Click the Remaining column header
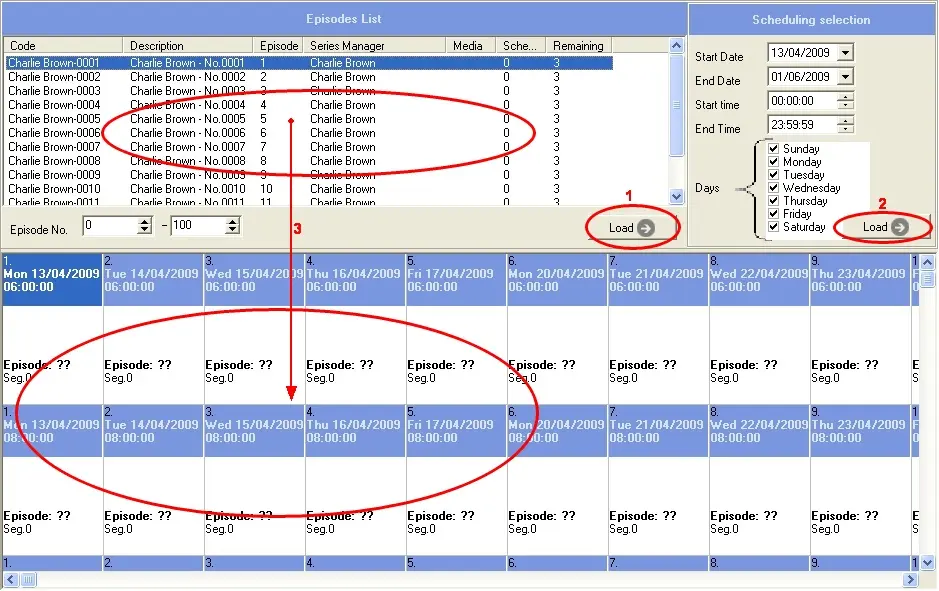The height and width of the screenshot is (591, 939). [x=579, y=46]
